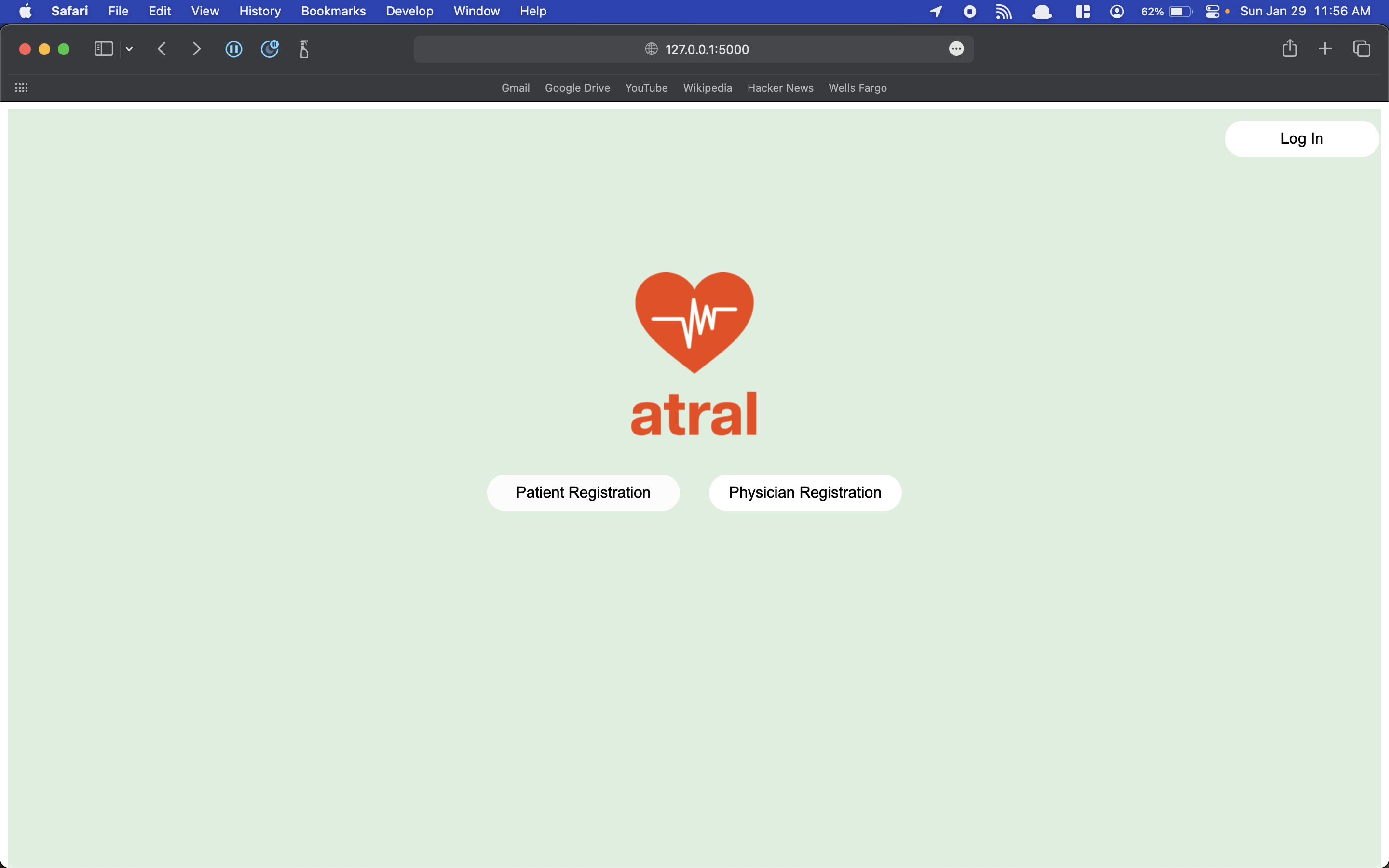This screenshot has width=1389, height=868.
Task: Open the page options ellipsis in address bar
Action: (956, 49)
